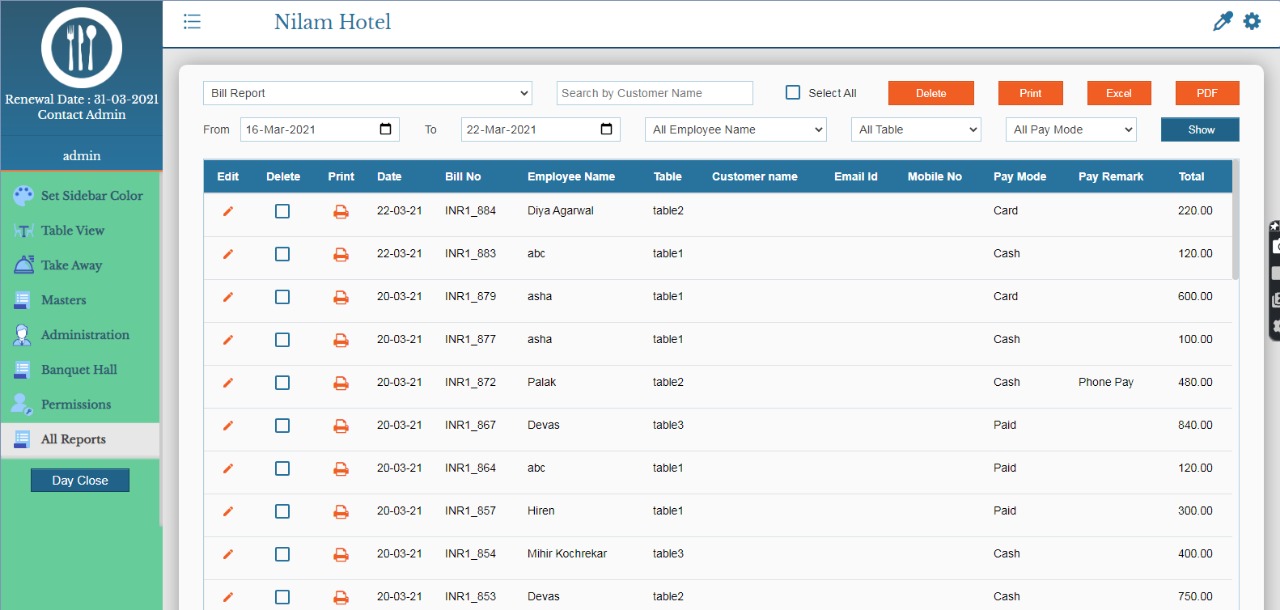Export the report with PDF button
1280x610 pixels.
(1207, 93)
